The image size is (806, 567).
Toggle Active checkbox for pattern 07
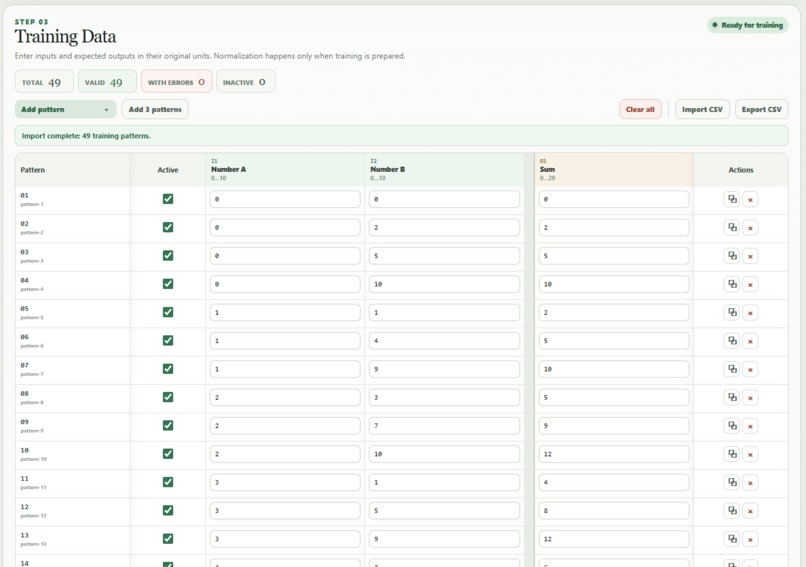coord(168,369)
